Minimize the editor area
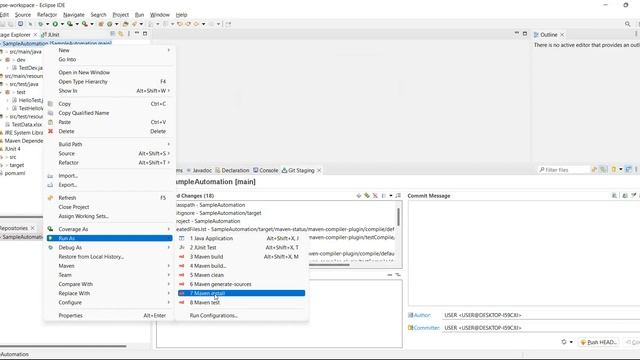The width and height of the screenshot is (640, 360). [x=517, y=33]
